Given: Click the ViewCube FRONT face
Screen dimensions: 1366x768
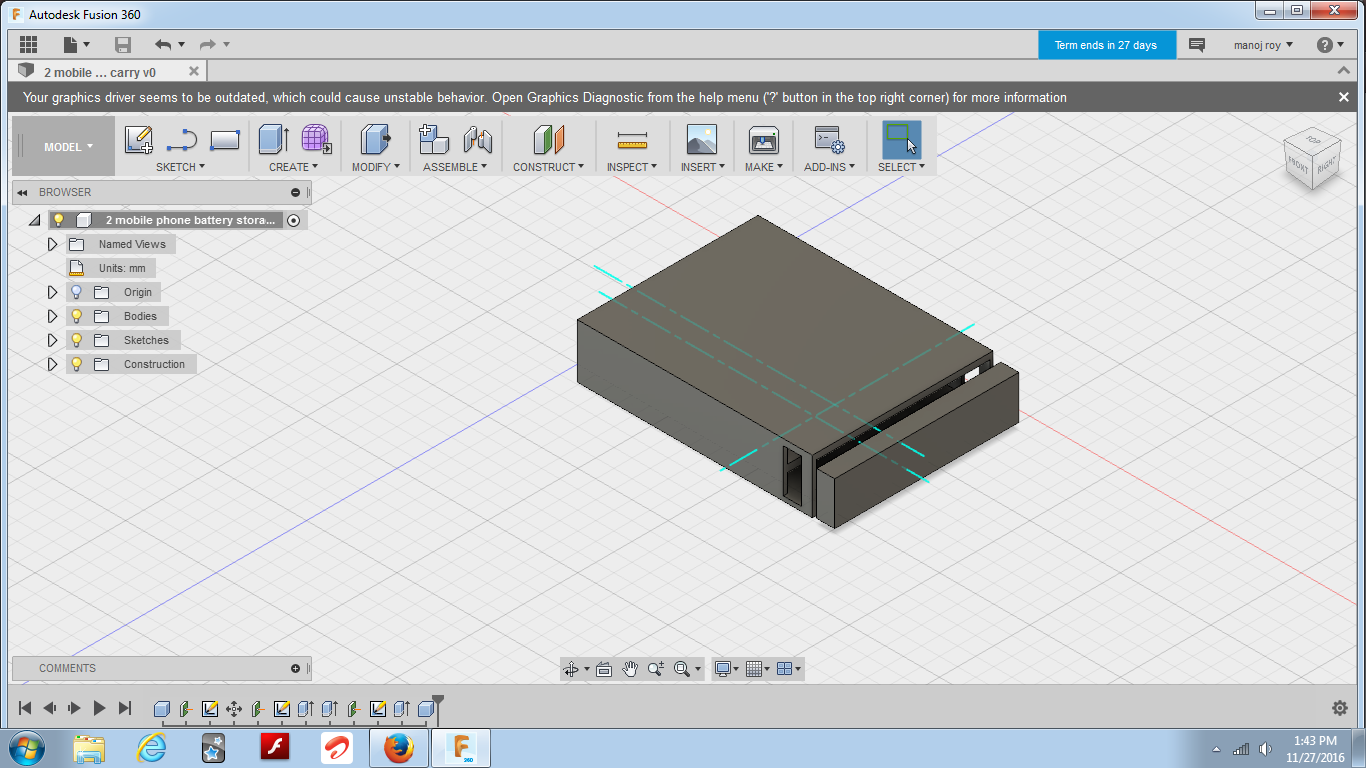Looking at the screenshot, I should pos(1298,165).
